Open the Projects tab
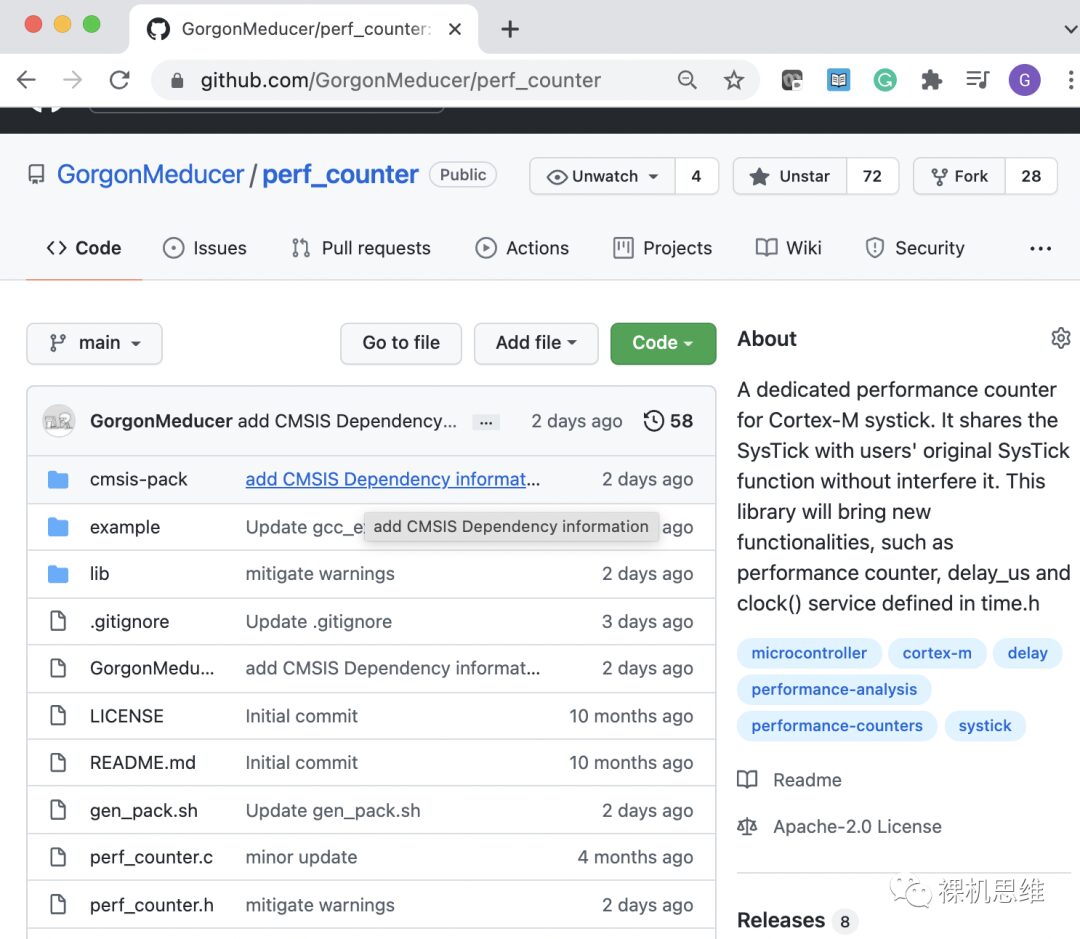Viewport: 1080px width, 939px height. (662, 248)
